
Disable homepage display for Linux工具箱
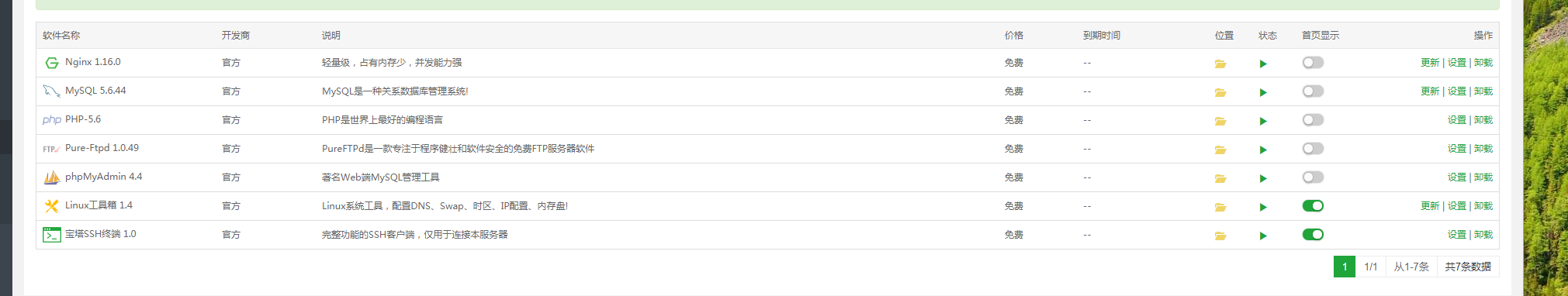[x=1313, y=206]
